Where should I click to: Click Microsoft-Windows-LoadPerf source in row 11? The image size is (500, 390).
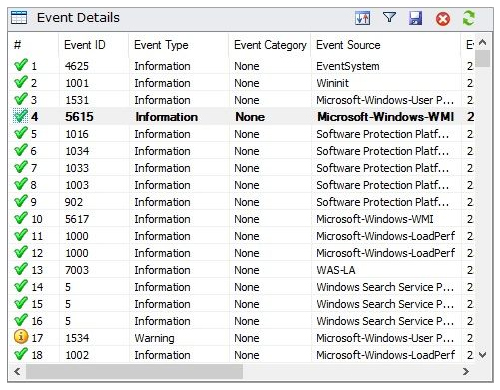click(x=385, y=236)
